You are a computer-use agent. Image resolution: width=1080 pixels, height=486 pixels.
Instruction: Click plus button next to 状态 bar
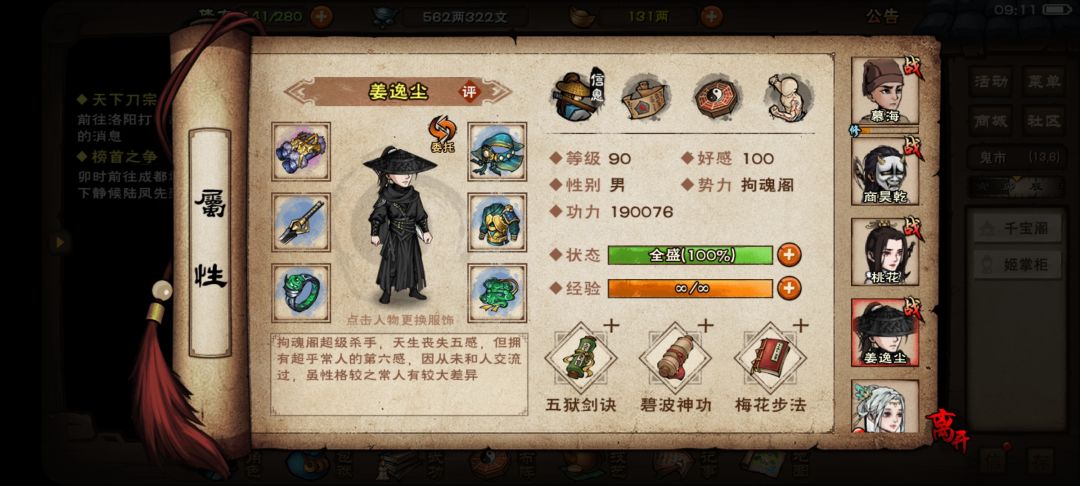click(789, 255)
